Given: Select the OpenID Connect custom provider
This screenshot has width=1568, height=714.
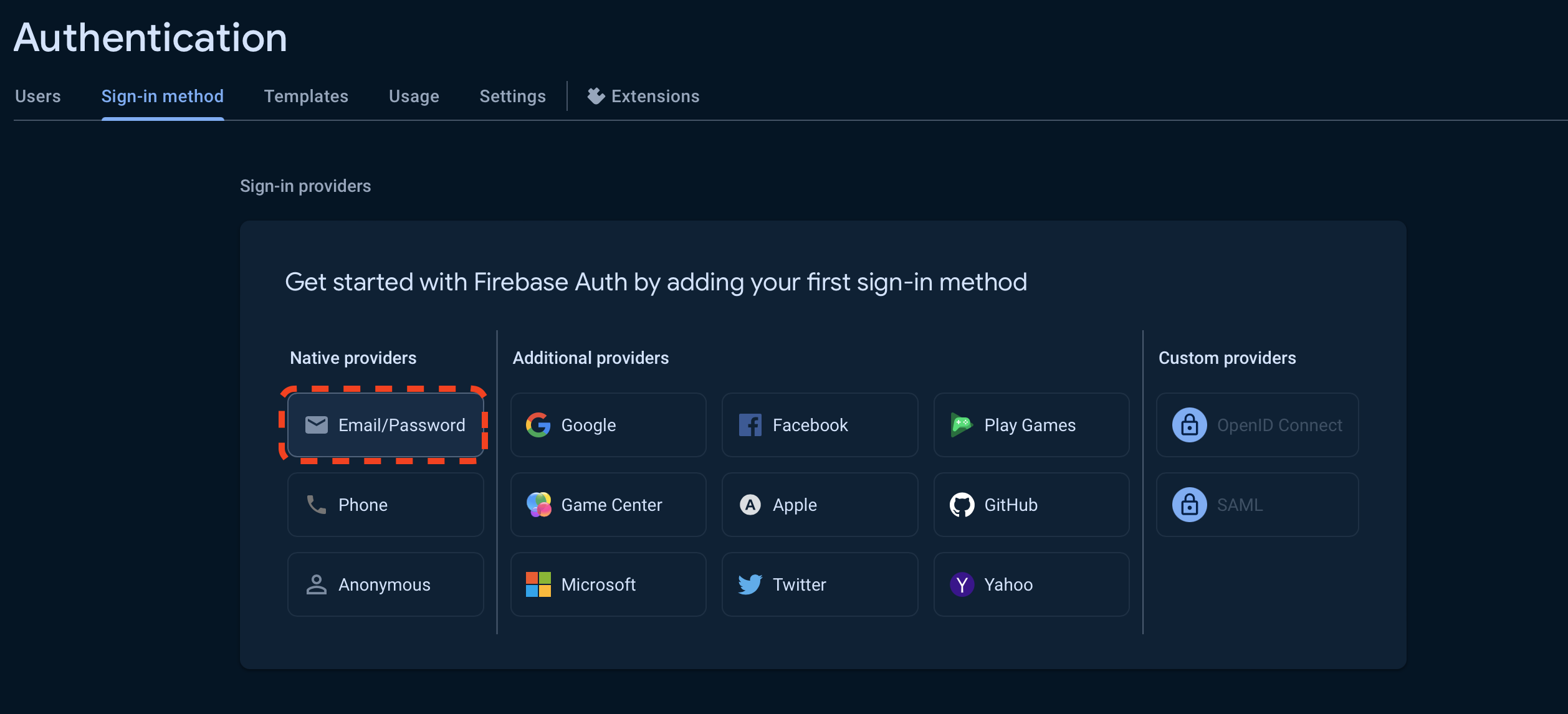Looking at the screenshot, I should [x=1256, y=425].
